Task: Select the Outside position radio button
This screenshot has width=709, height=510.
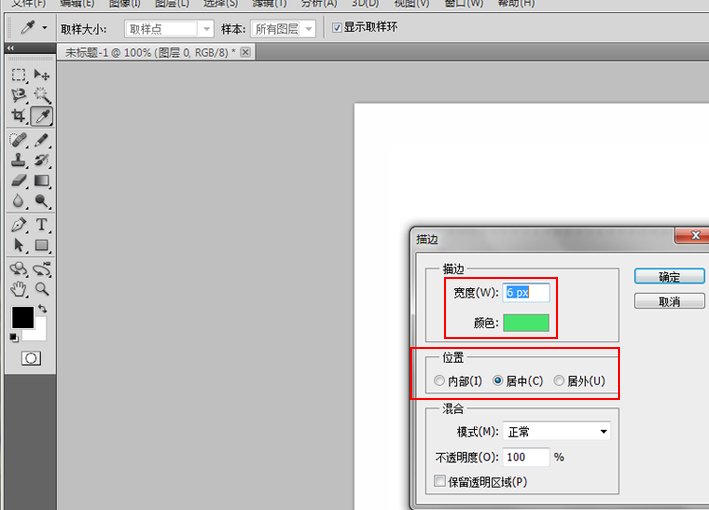Action: [558, 381]
